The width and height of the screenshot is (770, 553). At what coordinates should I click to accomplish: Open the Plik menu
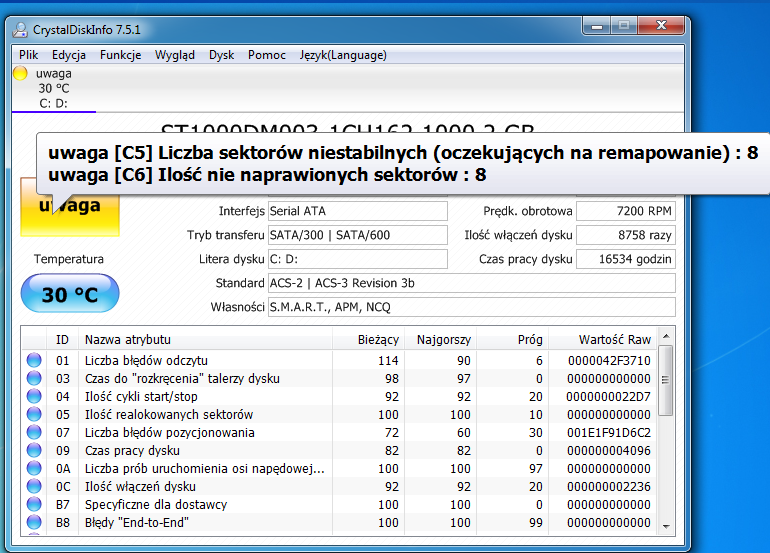pos(28,55)
